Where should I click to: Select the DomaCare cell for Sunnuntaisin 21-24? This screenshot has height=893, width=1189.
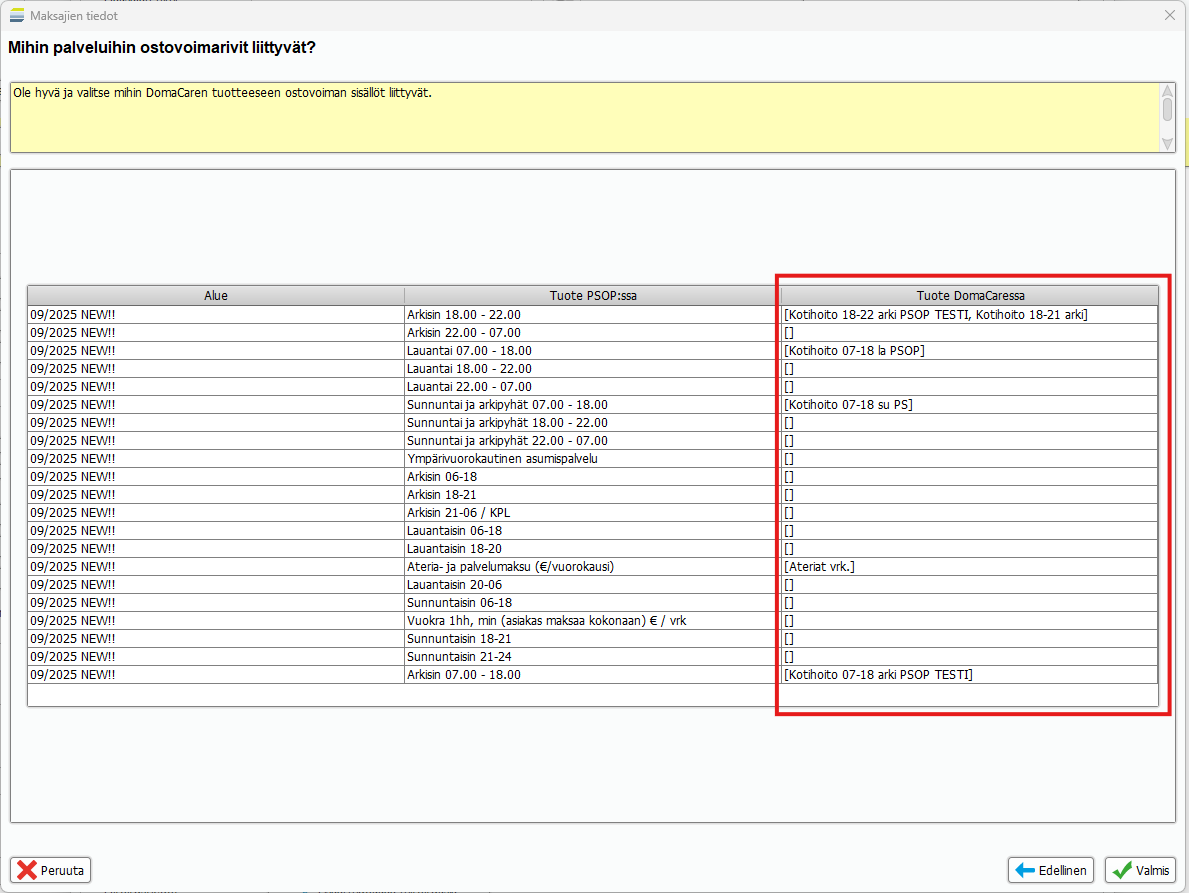970,656
